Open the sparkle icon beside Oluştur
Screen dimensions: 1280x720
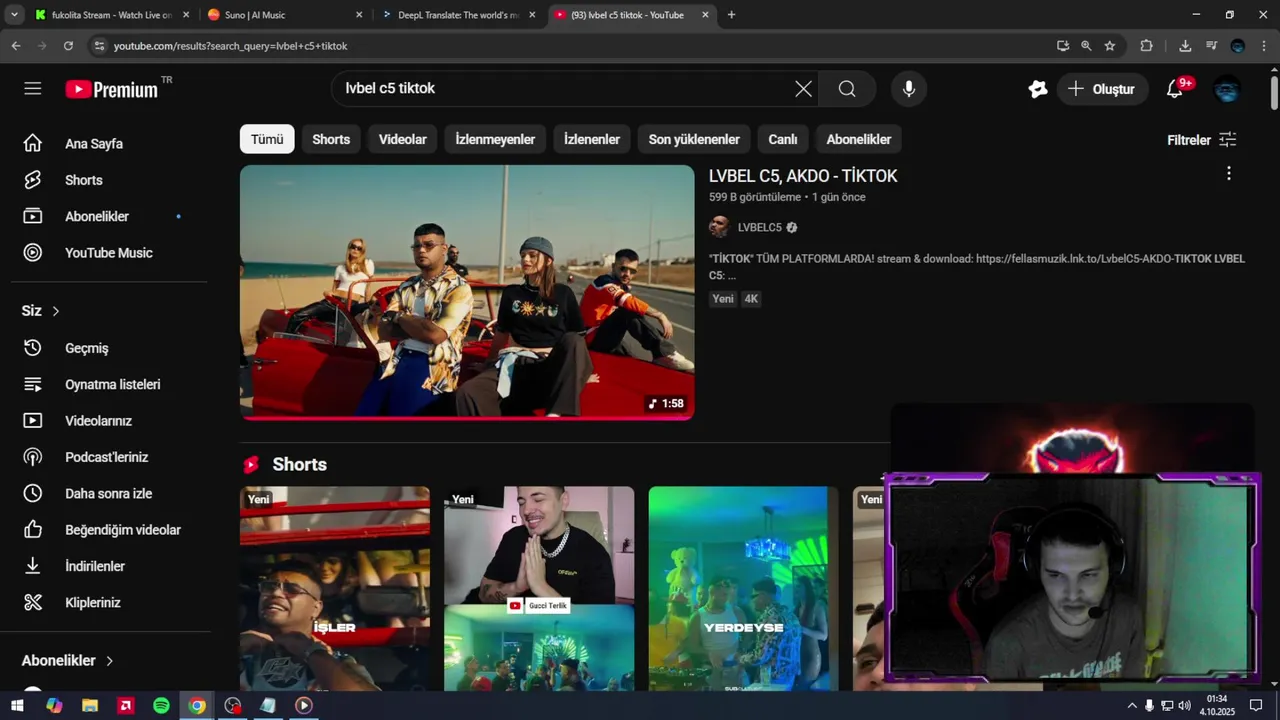click(x=1038, y=89)
